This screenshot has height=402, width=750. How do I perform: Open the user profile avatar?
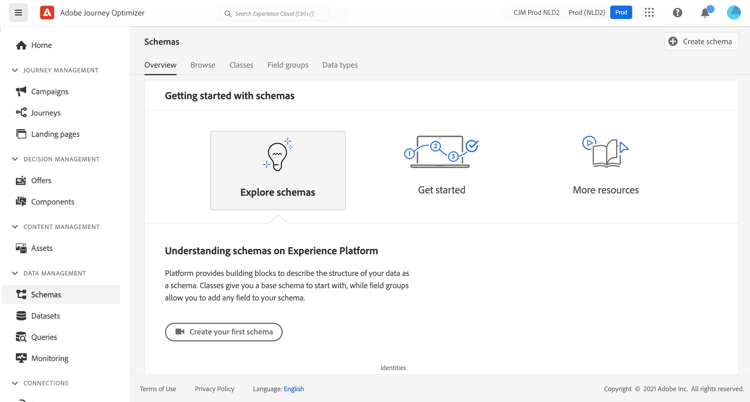click(733, 13)
